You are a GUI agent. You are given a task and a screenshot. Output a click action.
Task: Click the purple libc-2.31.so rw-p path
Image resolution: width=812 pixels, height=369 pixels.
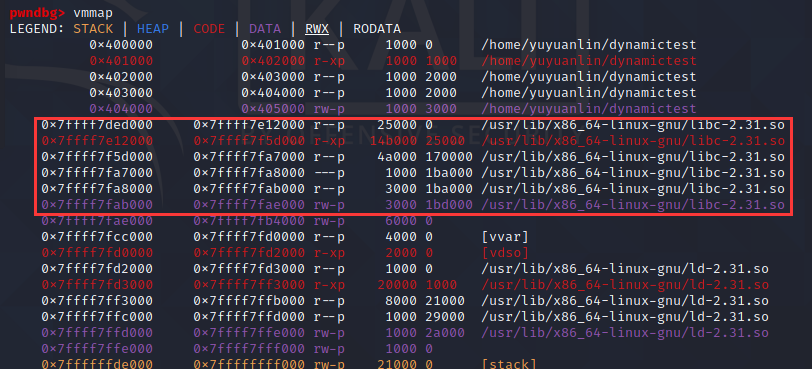point(633,205)
